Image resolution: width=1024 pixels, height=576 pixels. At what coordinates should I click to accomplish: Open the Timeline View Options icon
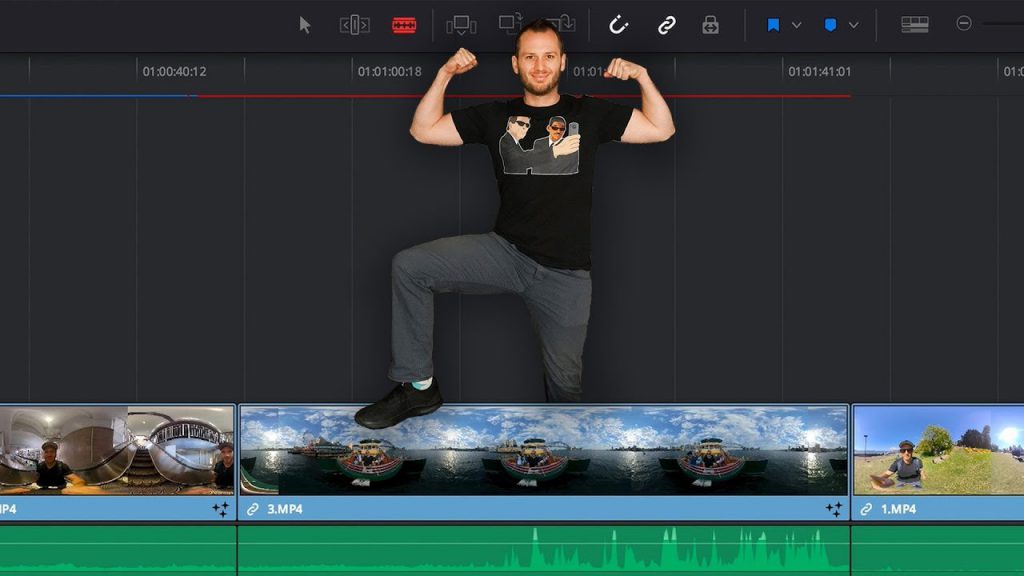[917, 24]
